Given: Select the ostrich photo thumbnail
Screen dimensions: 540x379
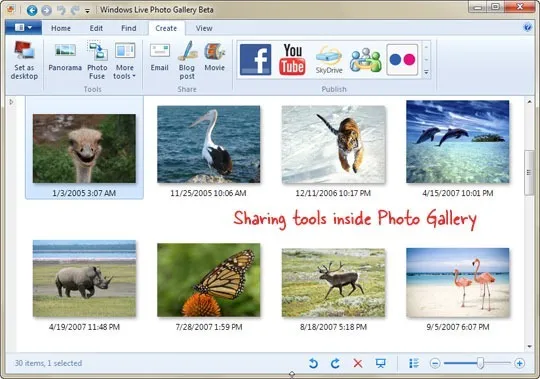Looking at the screenshot, I should click(x=84, y=148).
